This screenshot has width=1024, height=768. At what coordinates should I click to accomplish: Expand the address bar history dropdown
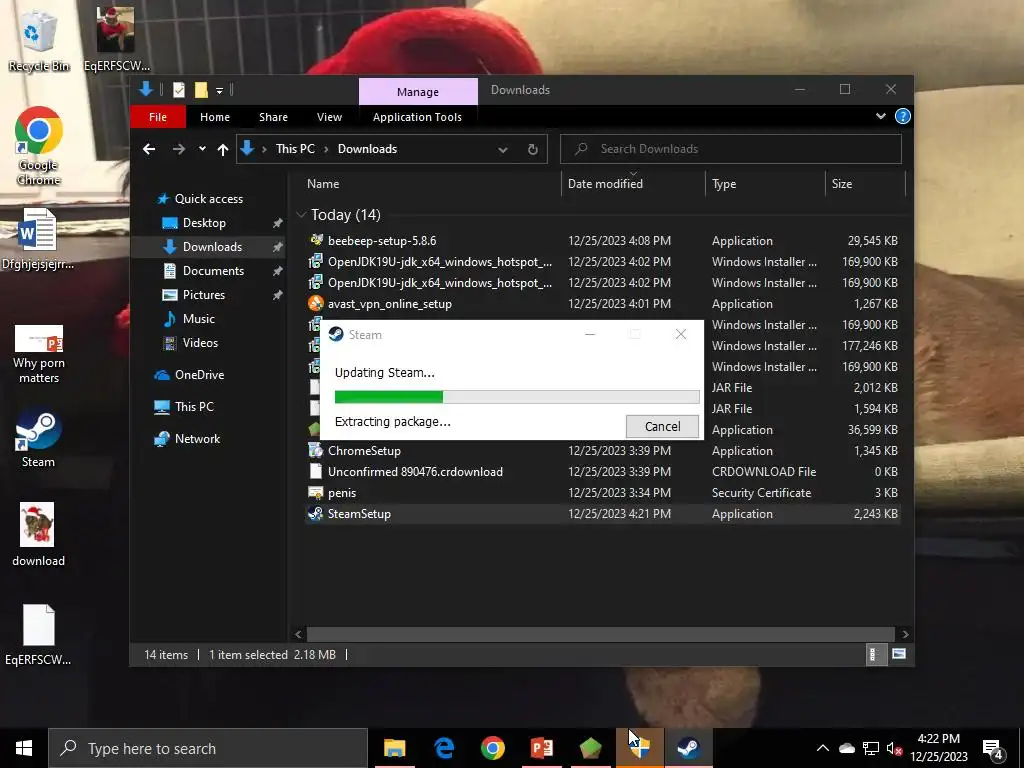click(x=502, y=149)
